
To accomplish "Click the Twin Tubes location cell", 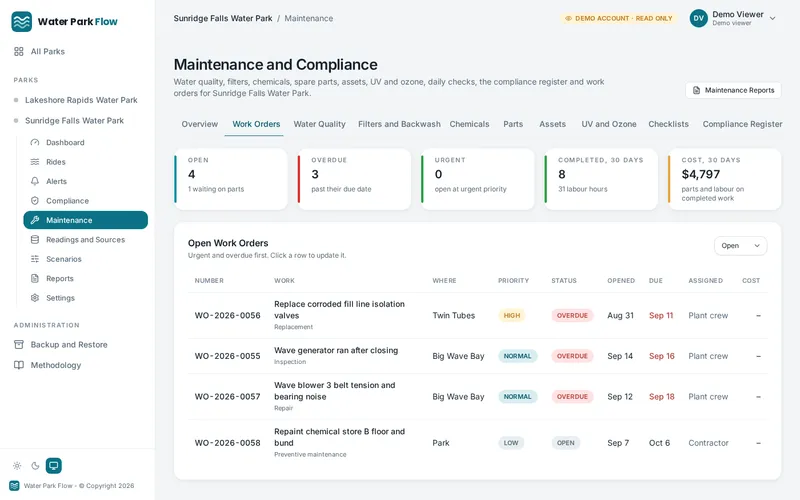I will [454, 315].
